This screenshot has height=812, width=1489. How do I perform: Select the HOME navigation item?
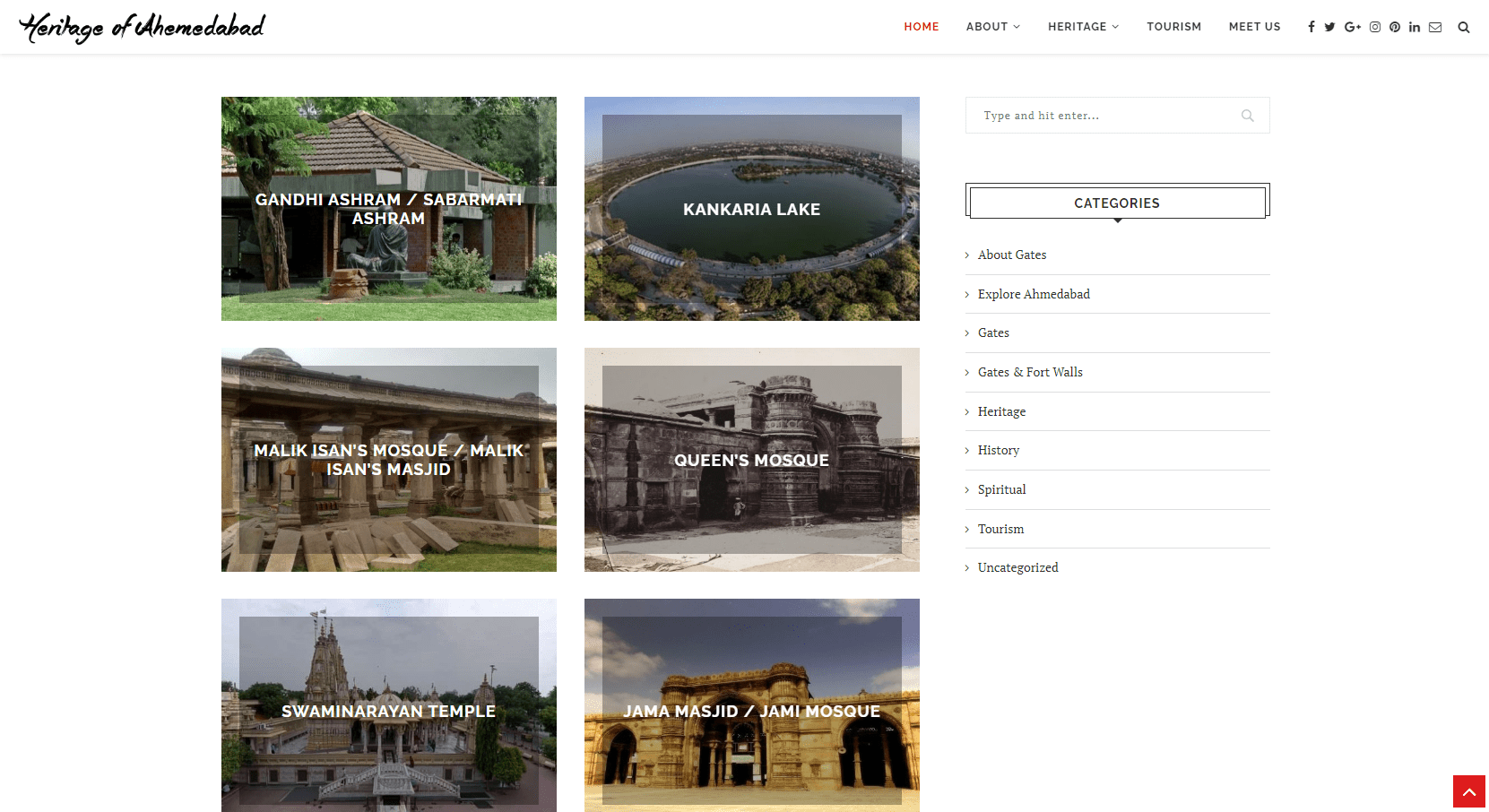click(x=921, y=27)
